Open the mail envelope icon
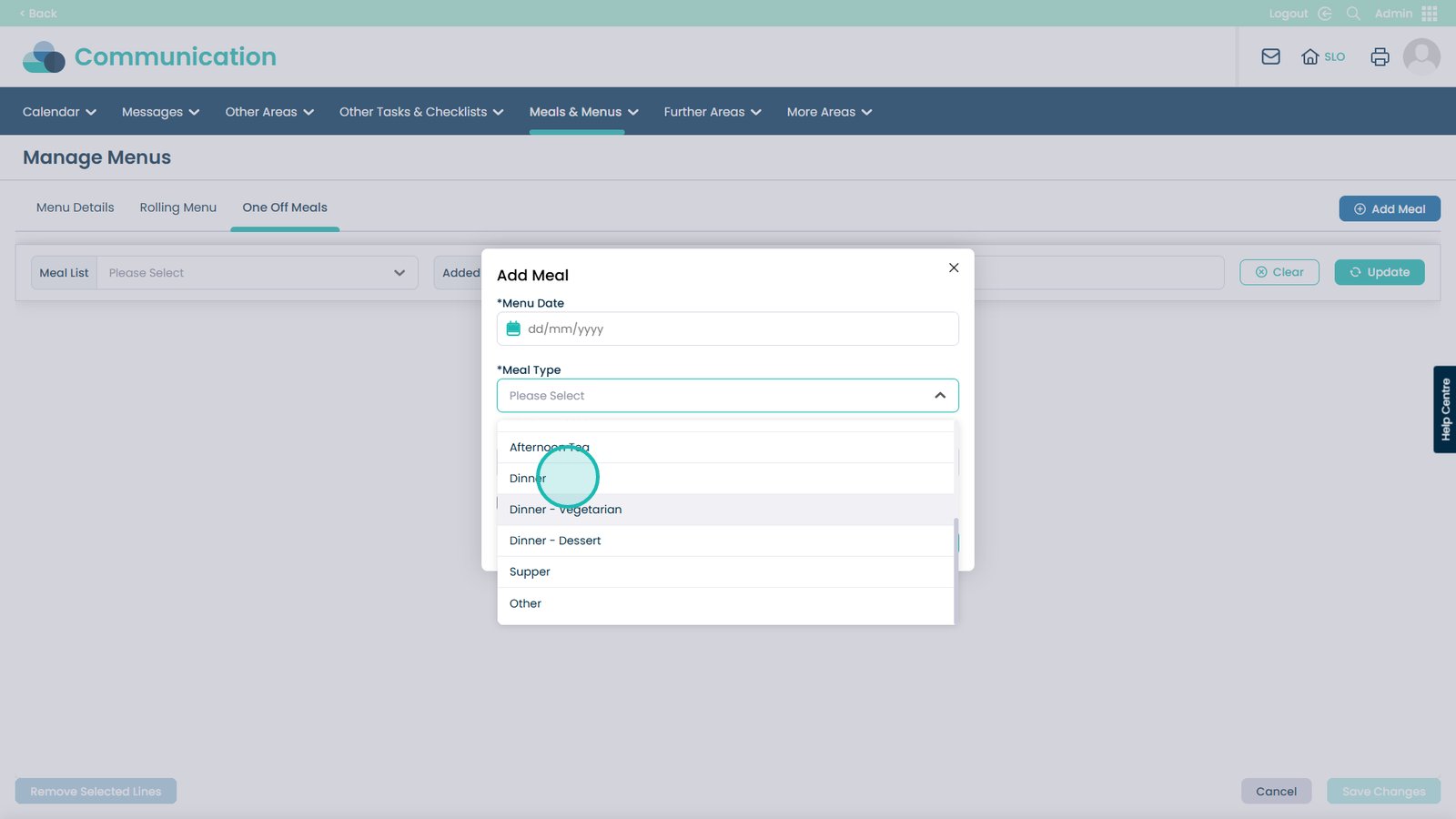This screenshot has height=819, width=1456. pyautogui.click(x=1270, y=56)
